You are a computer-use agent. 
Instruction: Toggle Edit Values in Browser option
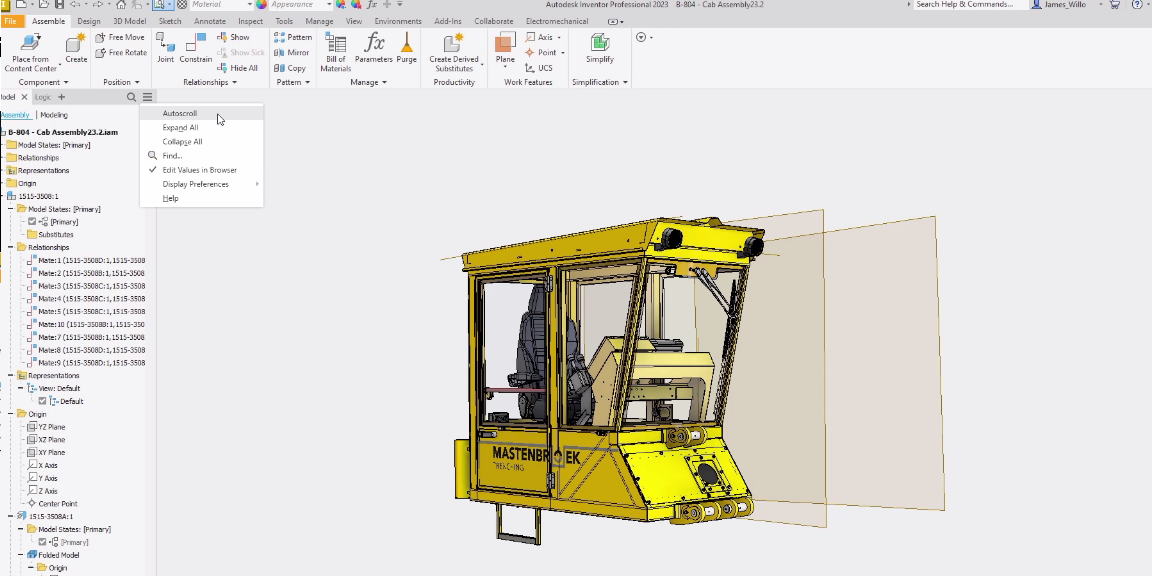(199, 170)
